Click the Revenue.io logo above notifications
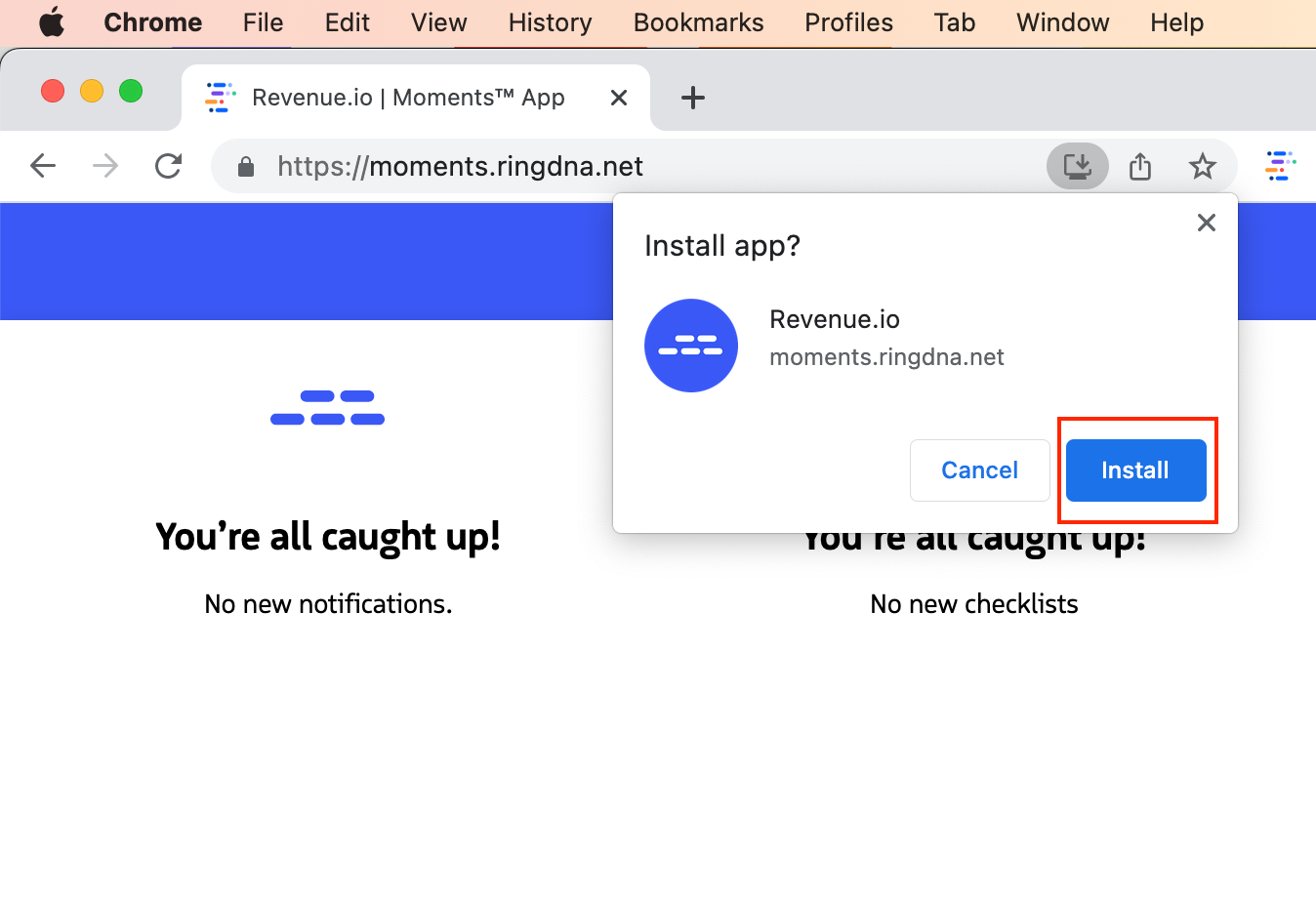 (328, 408)
